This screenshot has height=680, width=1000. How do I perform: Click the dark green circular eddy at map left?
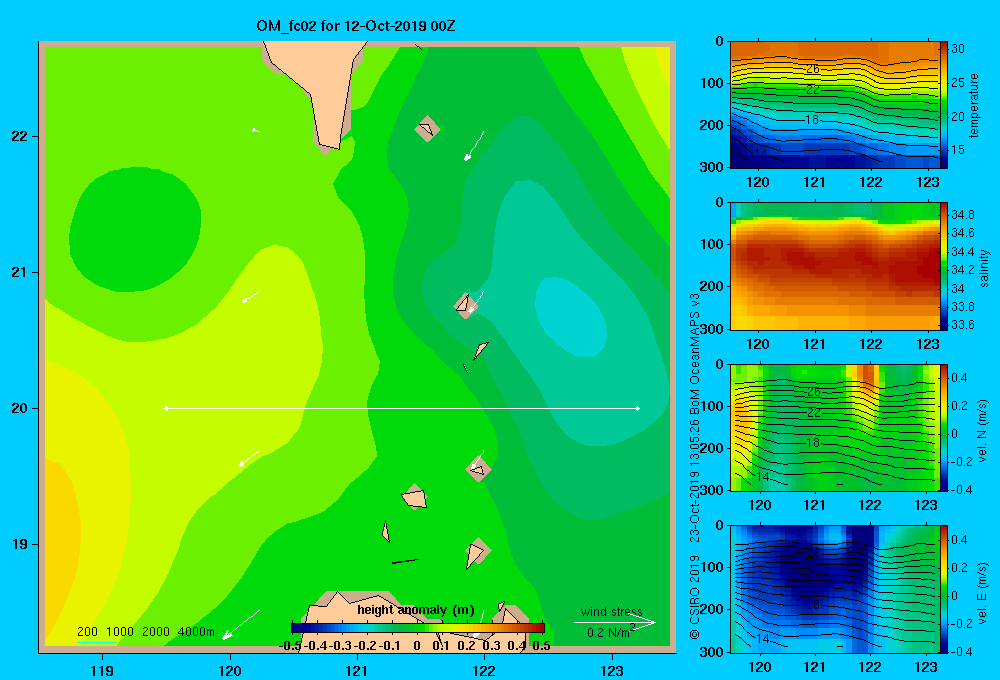135,230
